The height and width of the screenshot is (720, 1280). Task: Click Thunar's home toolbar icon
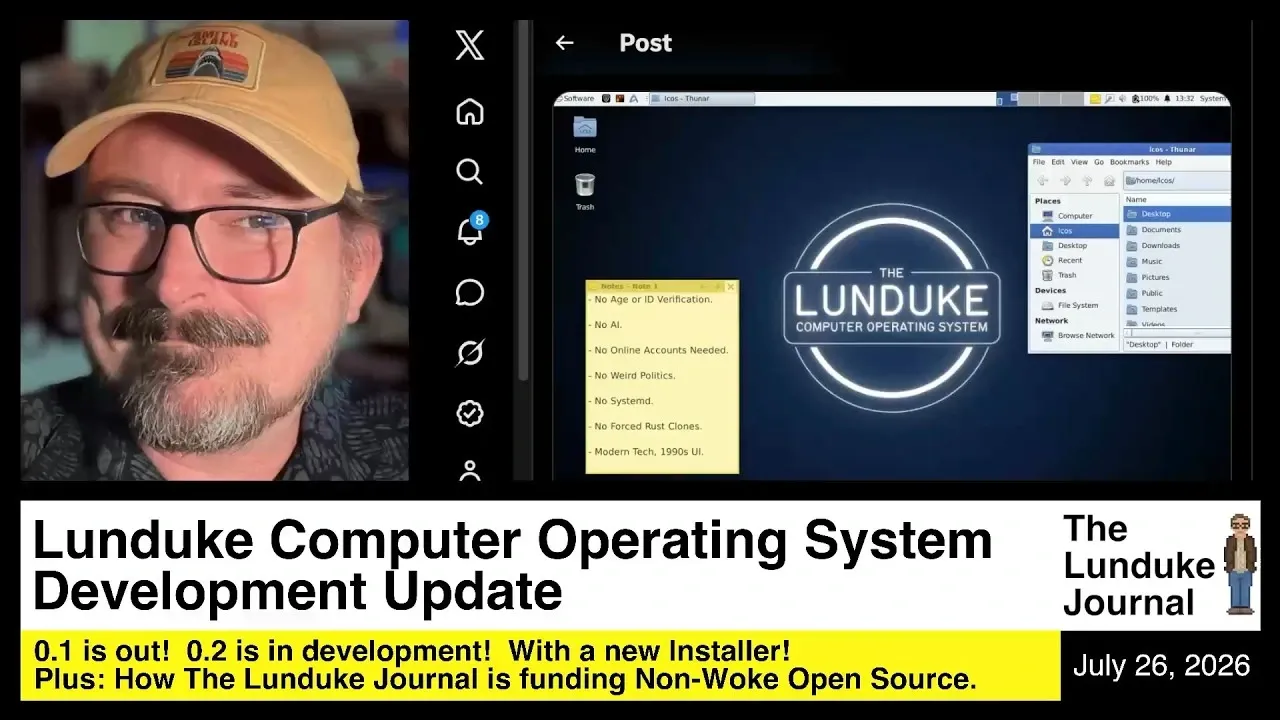coord(1109,181)
